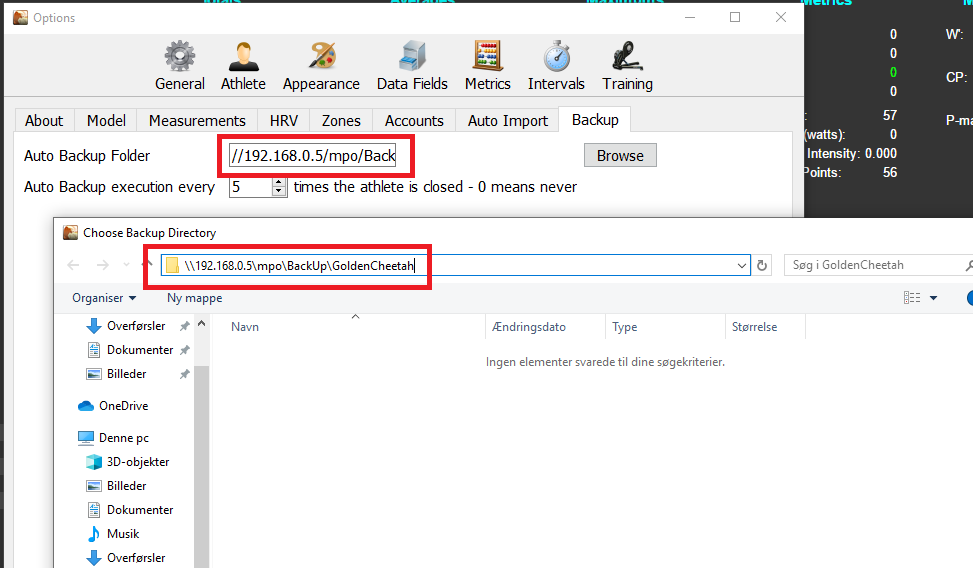The image size is (973, 568).
Task: Click the Options window title icon
Action: (20, 17)
